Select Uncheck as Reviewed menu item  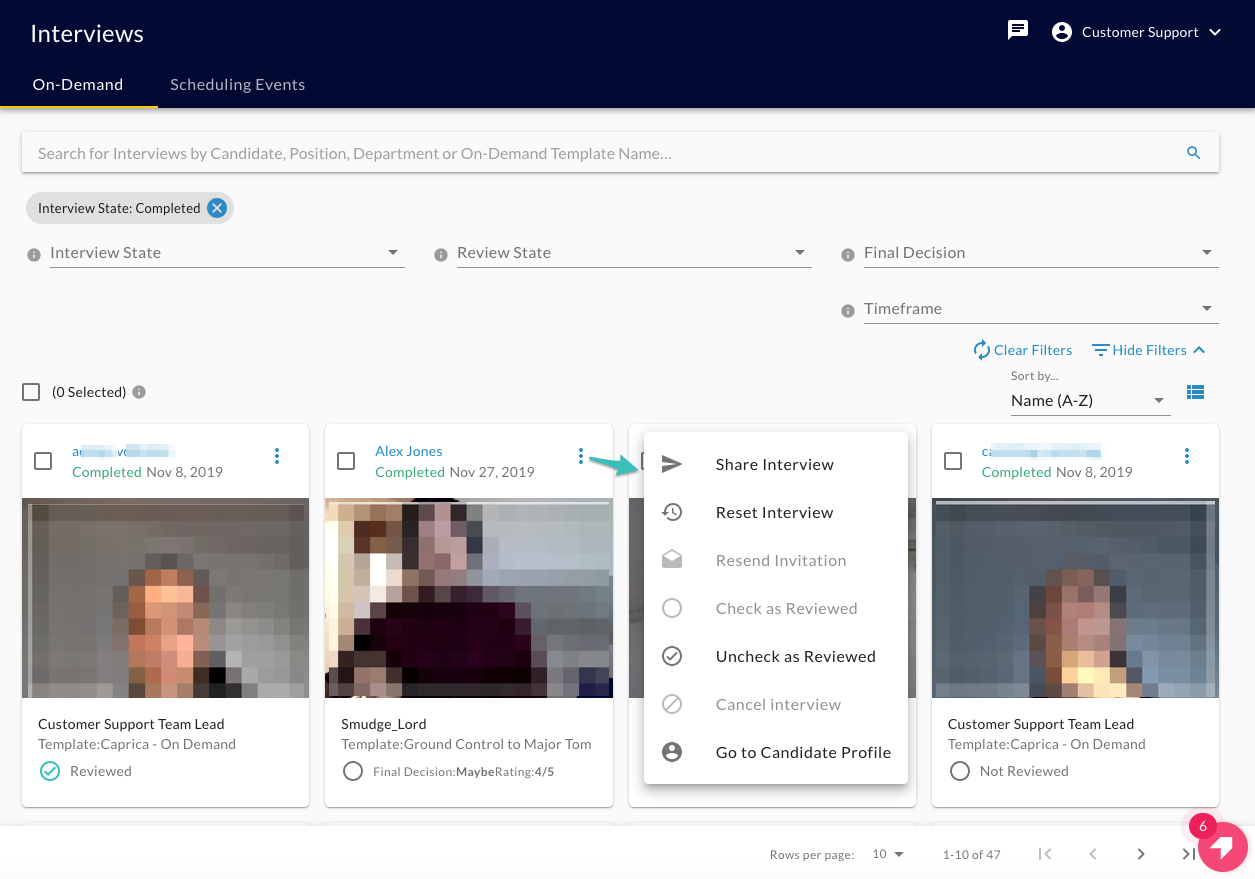(776, 656)
